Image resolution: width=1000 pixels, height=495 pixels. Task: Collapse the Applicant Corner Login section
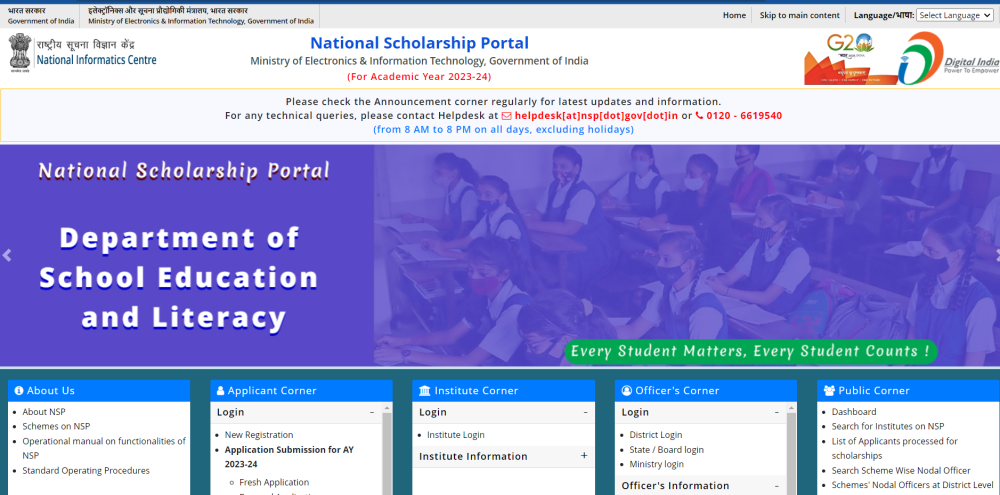point(372,412)
